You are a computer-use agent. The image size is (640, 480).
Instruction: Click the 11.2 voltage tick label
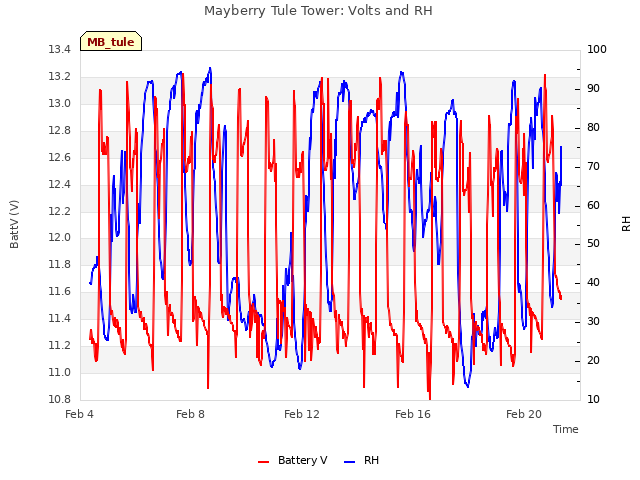pyautogui.click(x=60, y=345)
